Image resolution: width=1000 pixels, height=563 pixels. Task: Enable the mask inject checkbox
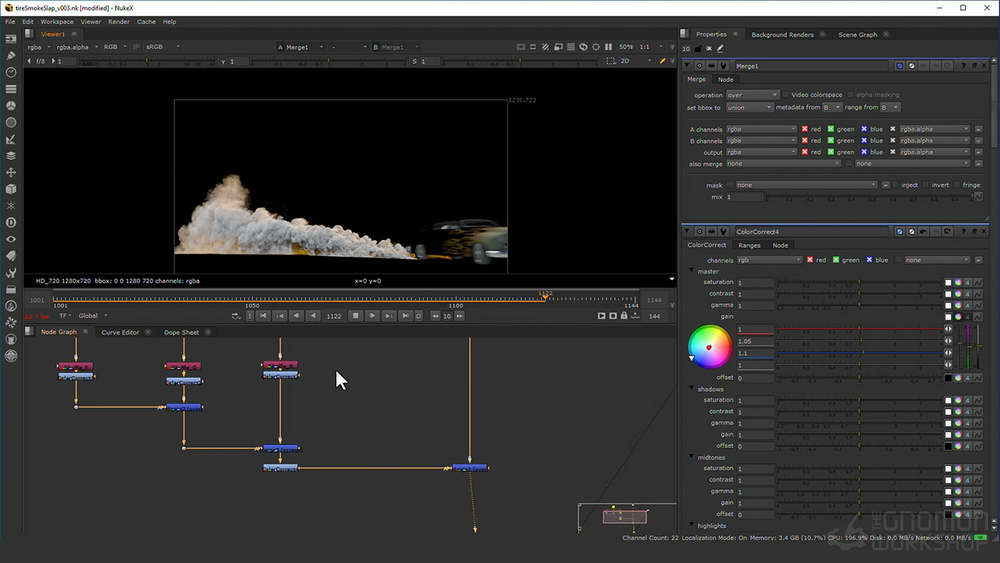(x=896, y=185)
